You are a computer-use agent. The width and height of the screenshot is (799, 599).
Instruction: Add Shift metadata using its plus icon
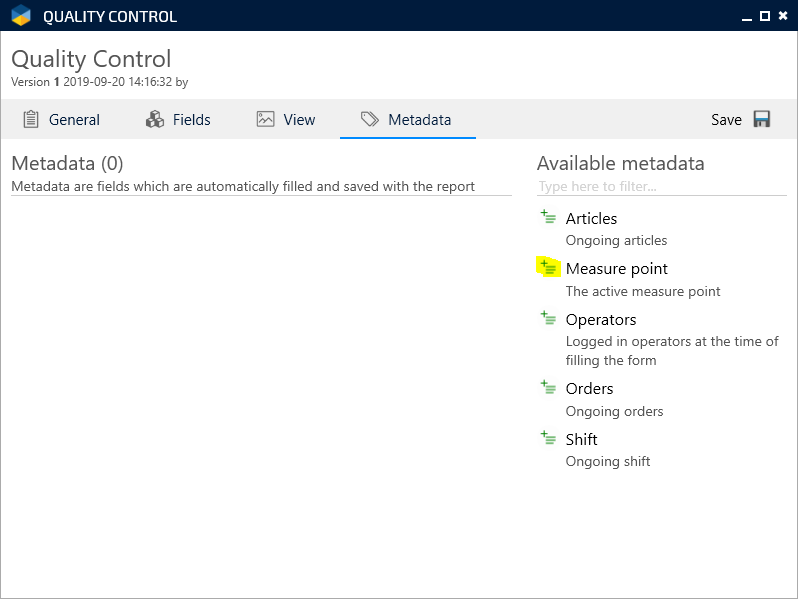(x=548, y=438)
